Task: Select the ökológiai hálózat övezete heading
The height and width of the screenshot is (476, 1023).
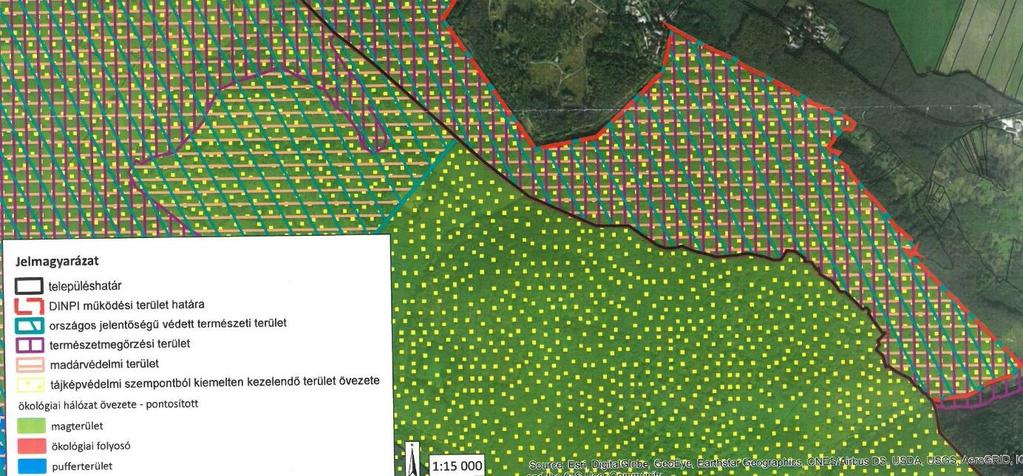Action: click(106, 404)
